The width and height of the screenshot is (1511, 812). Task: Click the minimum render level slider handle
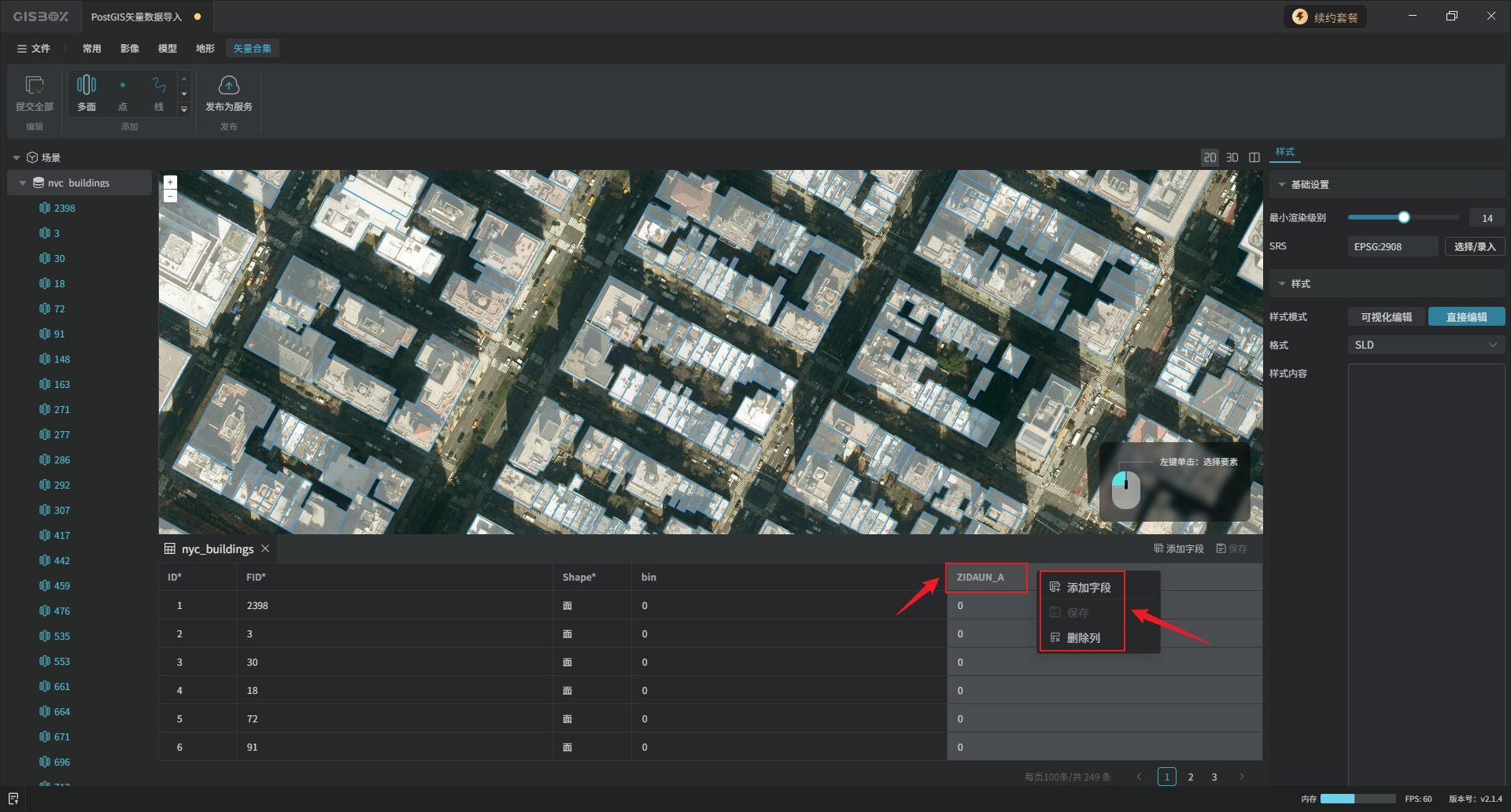coord(1403,218)
